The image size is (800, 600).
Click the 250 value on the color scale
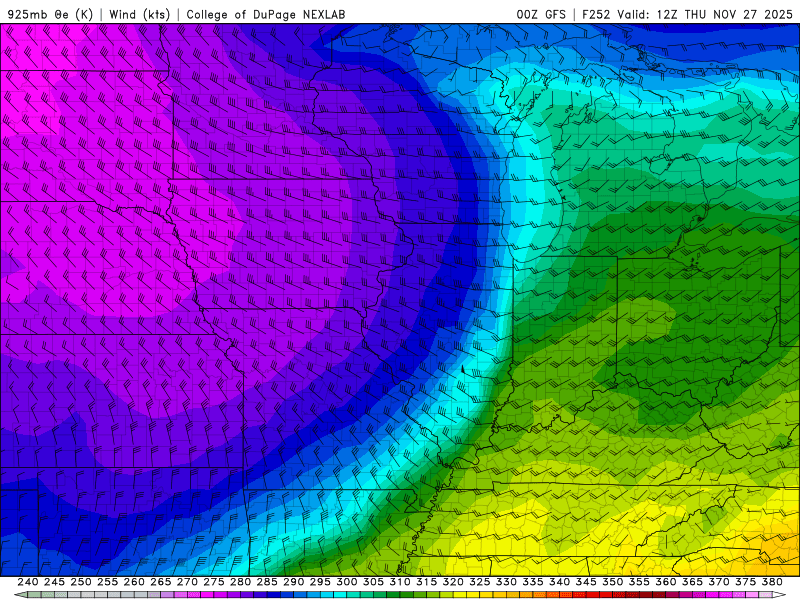[81, 582]
